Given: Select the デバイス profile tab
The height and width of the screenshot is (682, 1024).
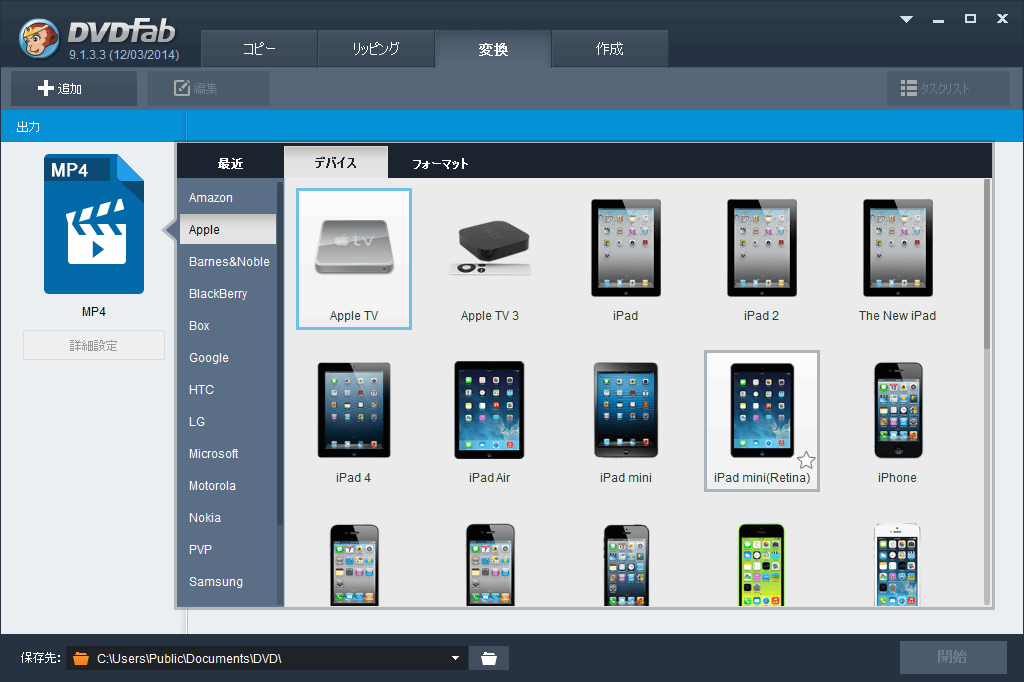Looking at the screenshot, I should (336, 163).
